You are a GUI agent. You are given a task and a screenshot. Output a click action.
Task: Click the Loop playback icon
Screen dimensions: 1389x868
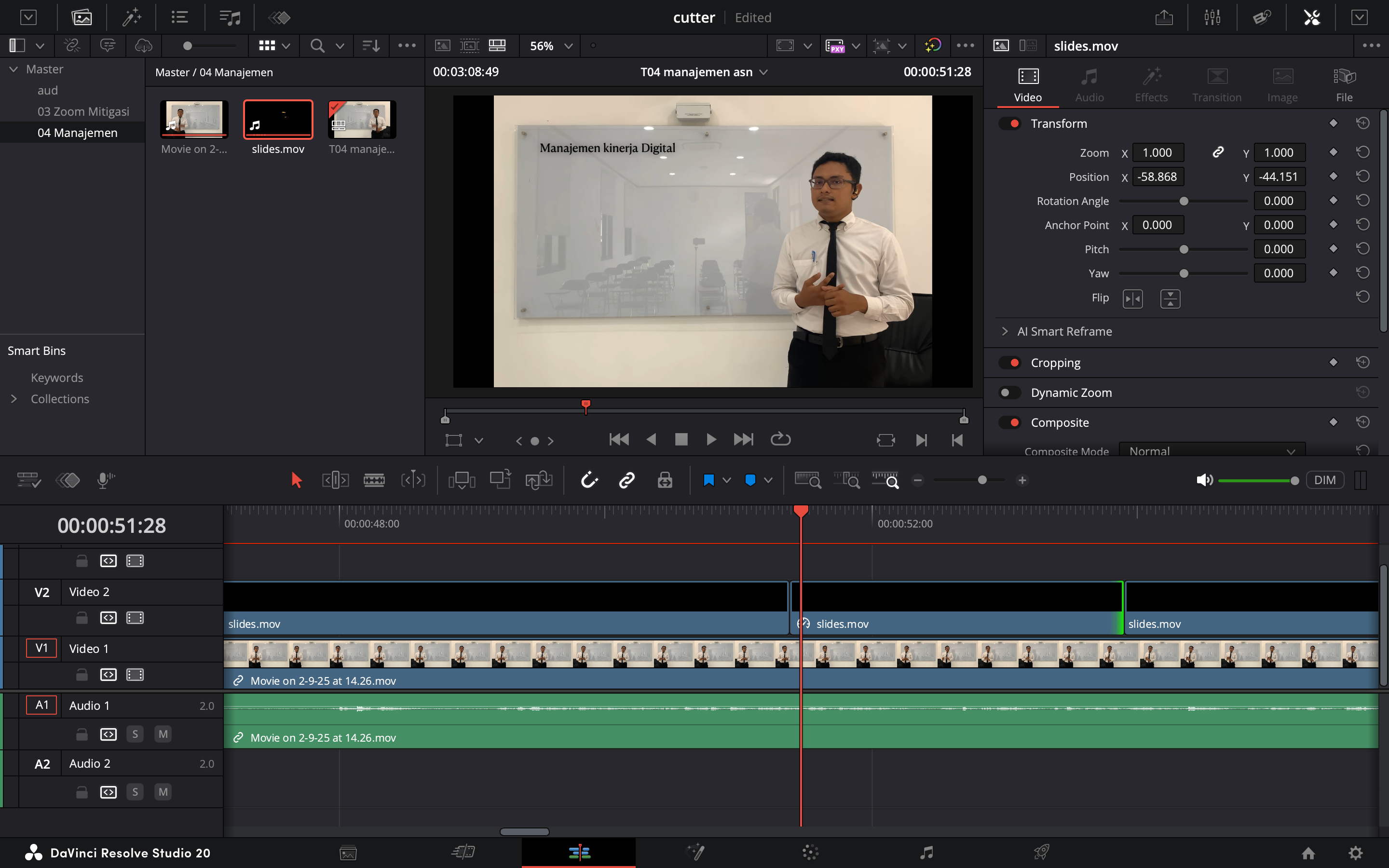781,440
